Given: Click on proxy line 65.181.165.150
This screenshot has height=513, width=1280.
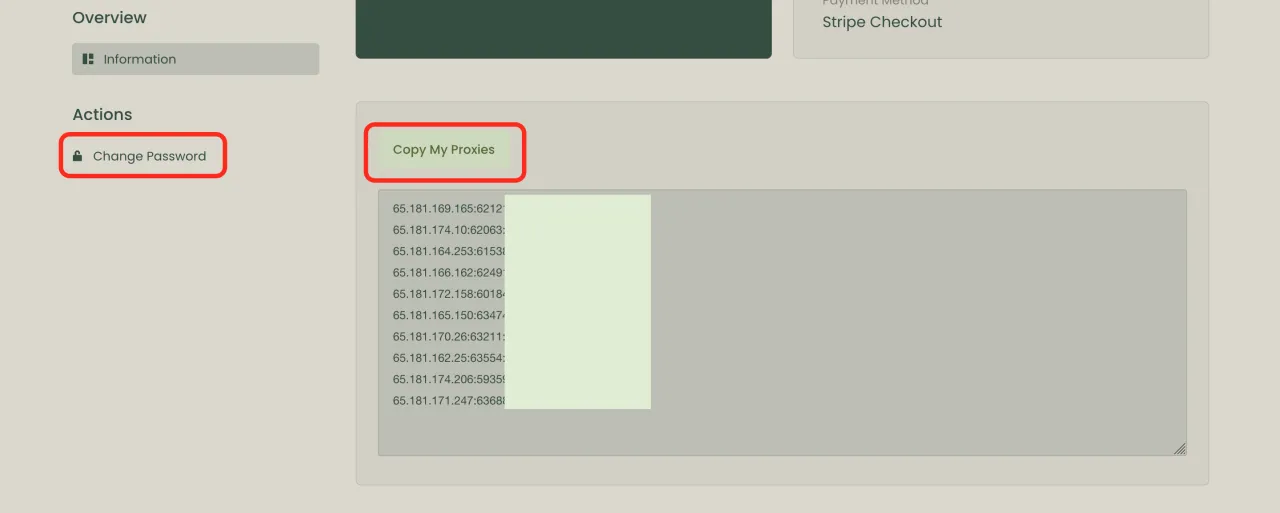Looking at the screenshot, I should click(x=447, y=315).
